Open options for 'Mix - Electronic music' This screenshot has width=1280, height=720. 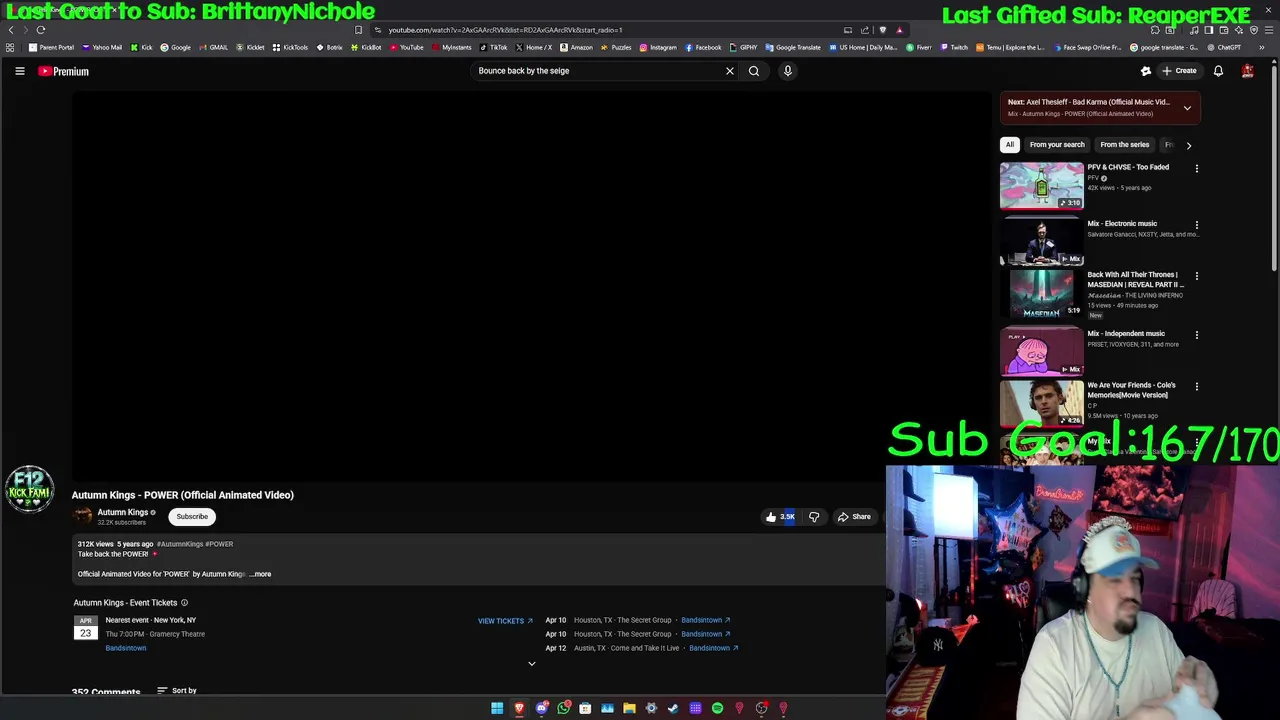[x=1197, y=225]
